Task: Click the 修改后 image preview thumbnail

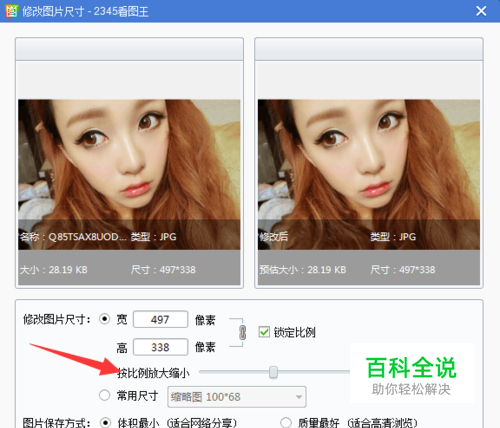Action: tap(369, 174)
